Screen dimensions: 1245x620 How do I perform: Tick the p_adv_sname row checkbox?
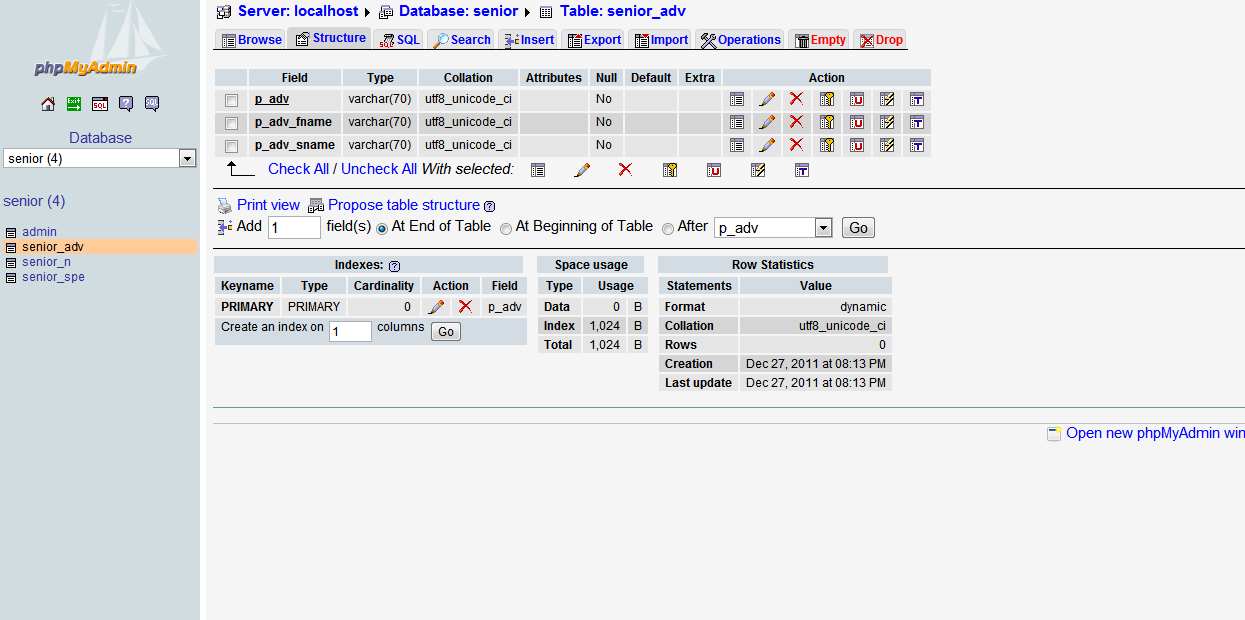(232, 146)
